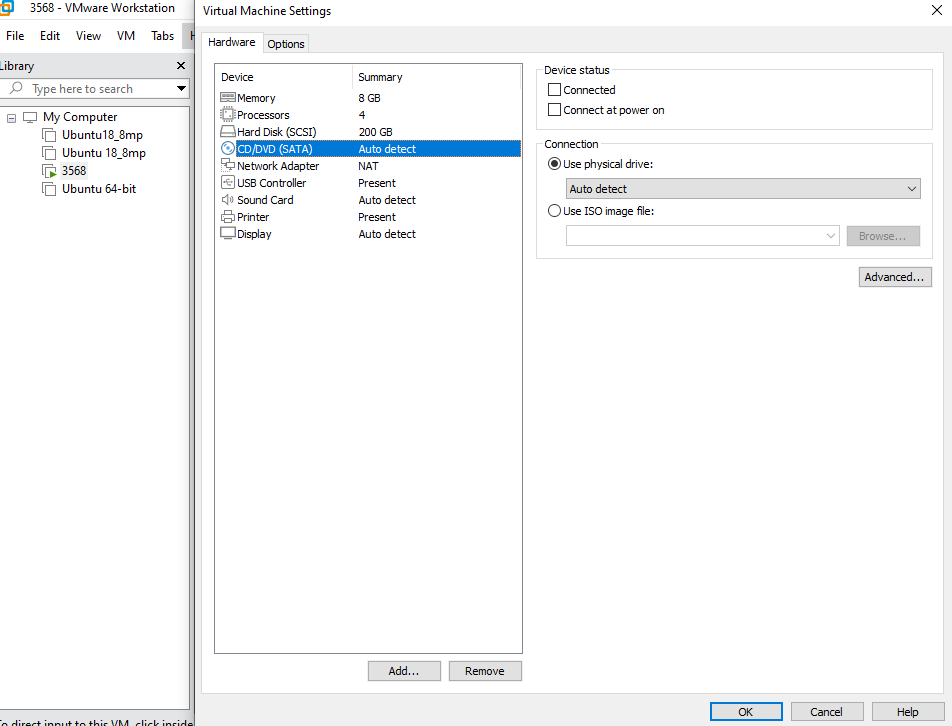This screenshot has width=952, height=726.
Task: Open the Edit menu
Action: (x=50, y=36)
